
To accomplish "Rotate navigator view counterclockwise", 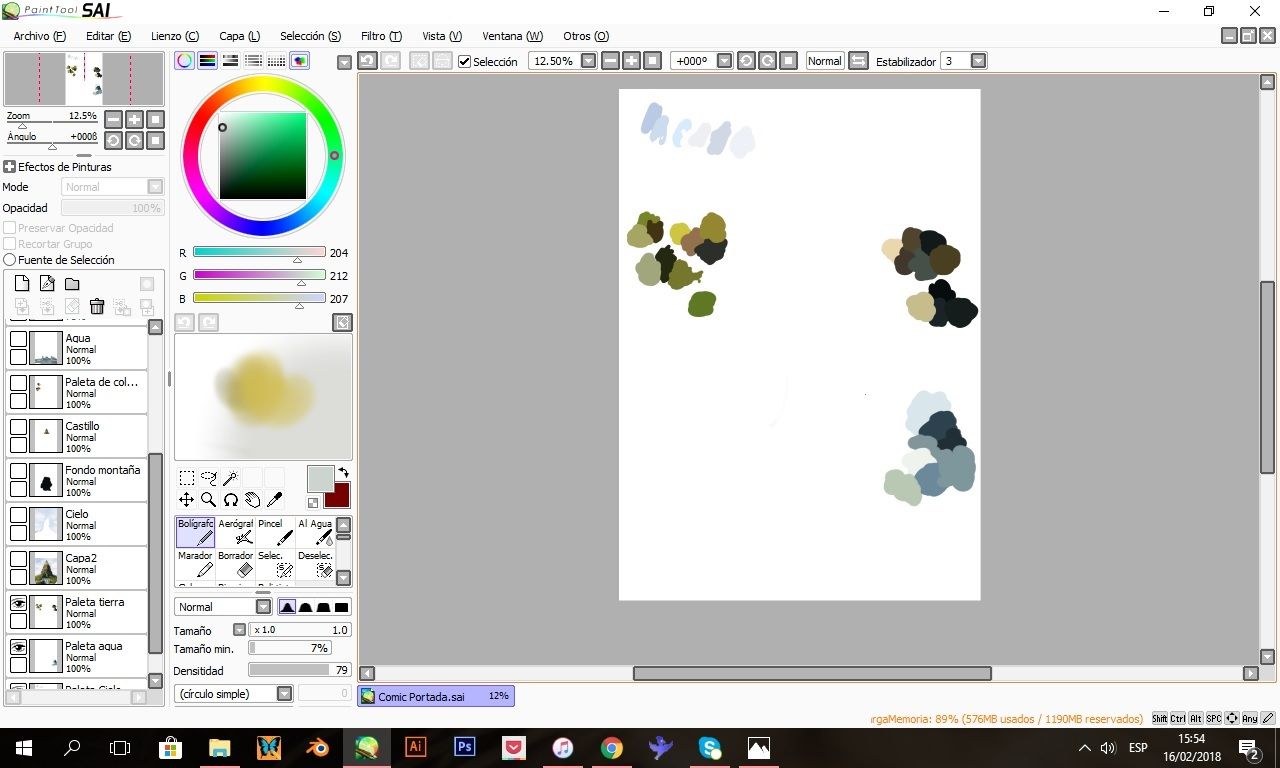I will [113, 140].
